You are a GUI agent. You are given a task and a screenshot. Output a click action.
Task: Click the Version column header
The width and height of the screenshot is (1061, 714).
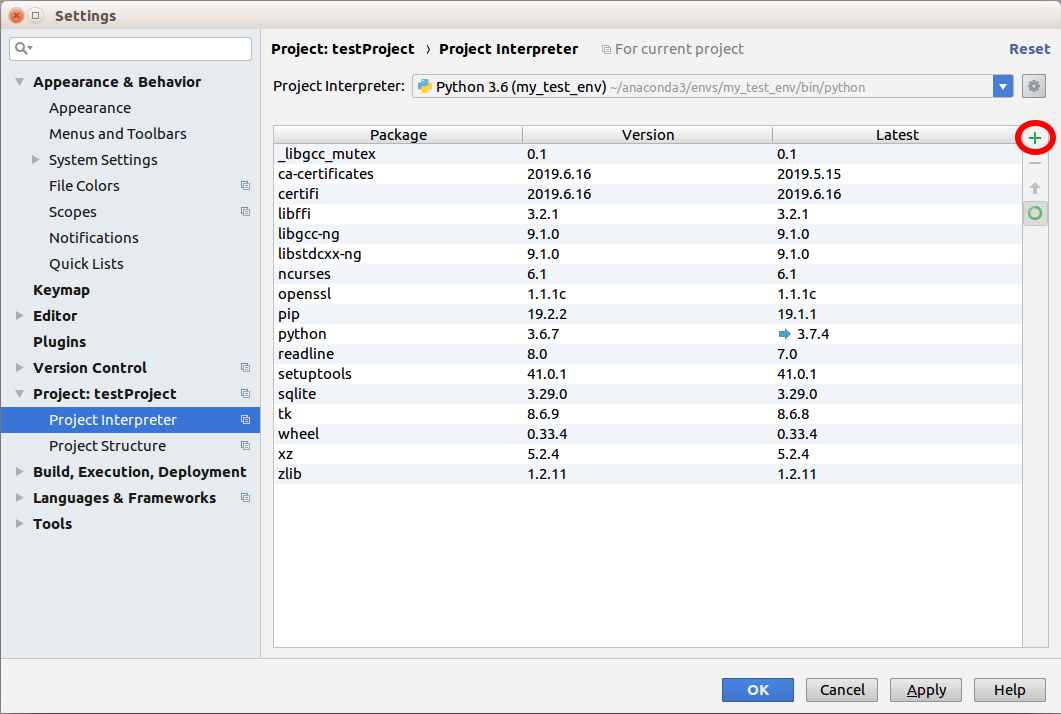648,135
